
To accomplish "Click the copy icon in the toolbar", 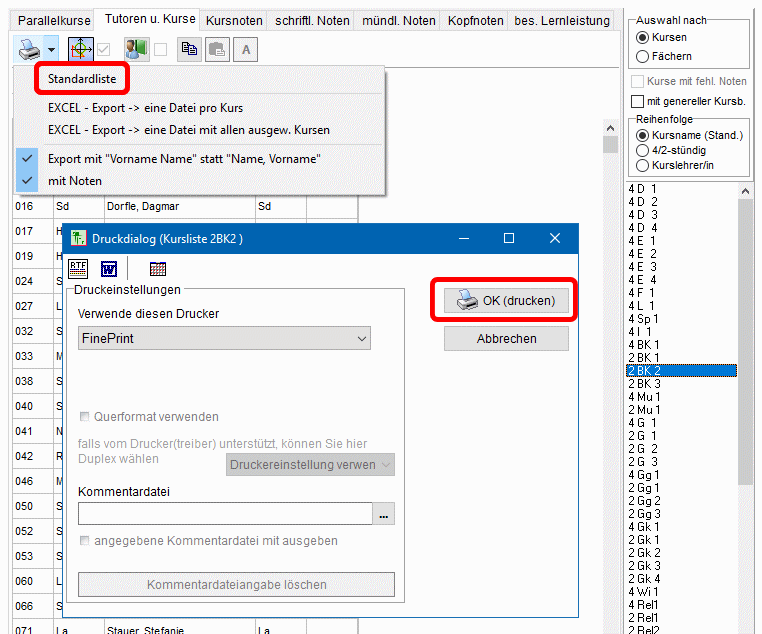I will tap(188, 49).
